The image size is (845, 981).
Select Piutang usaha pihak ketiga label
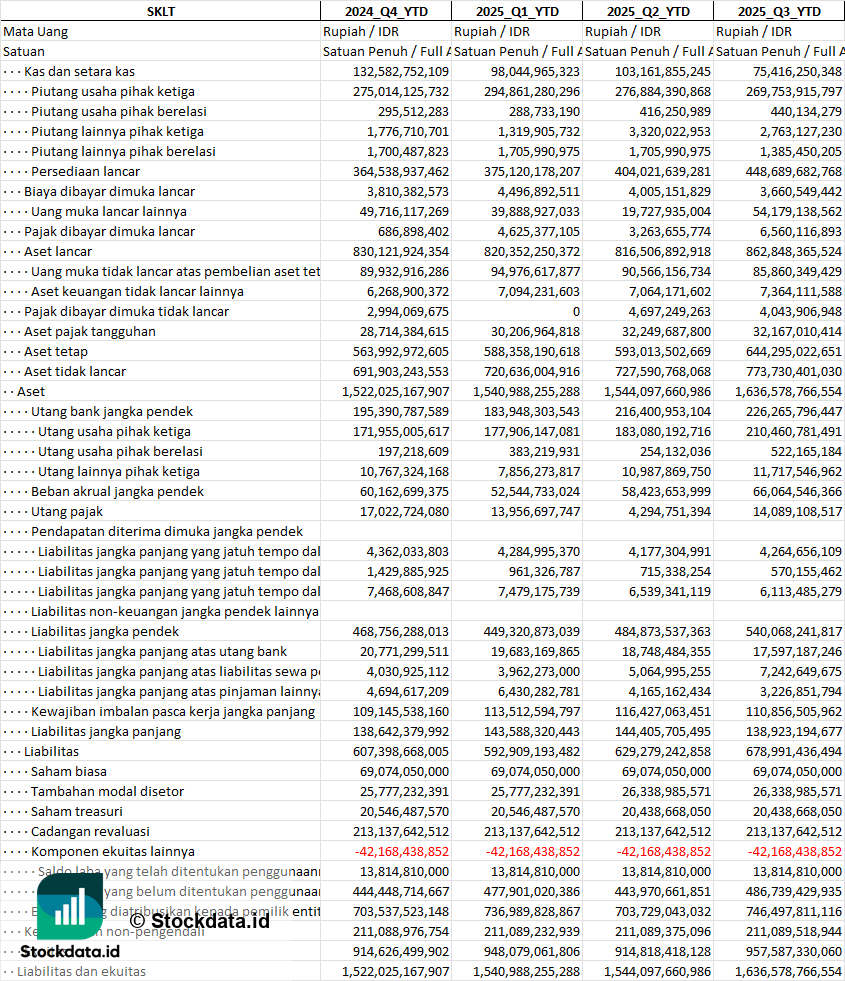pyautogui.click(x=113, y=91)
